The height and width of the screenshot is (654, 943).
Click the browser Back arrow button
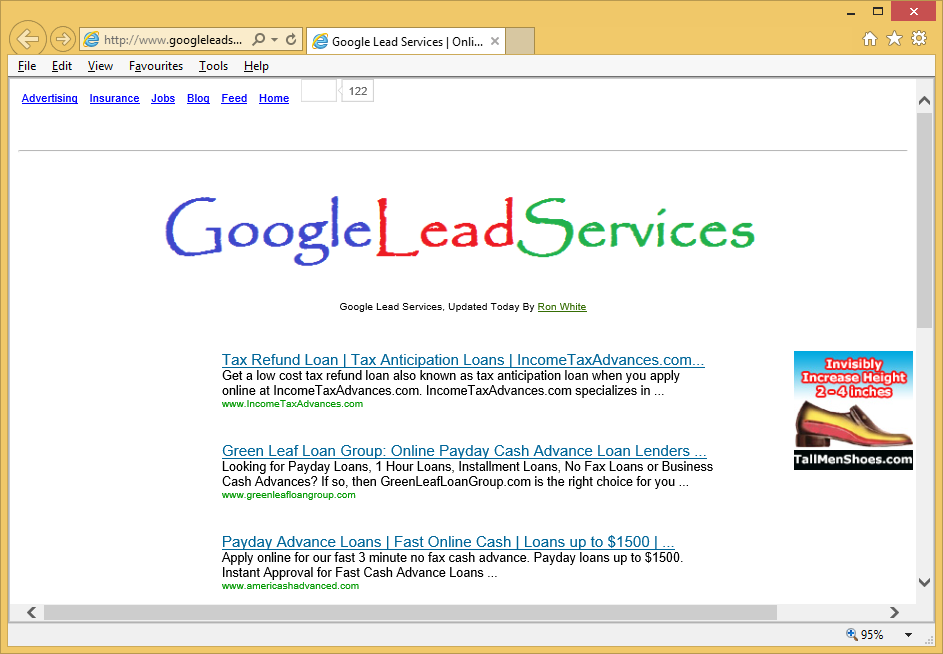[x=28, y=39]
